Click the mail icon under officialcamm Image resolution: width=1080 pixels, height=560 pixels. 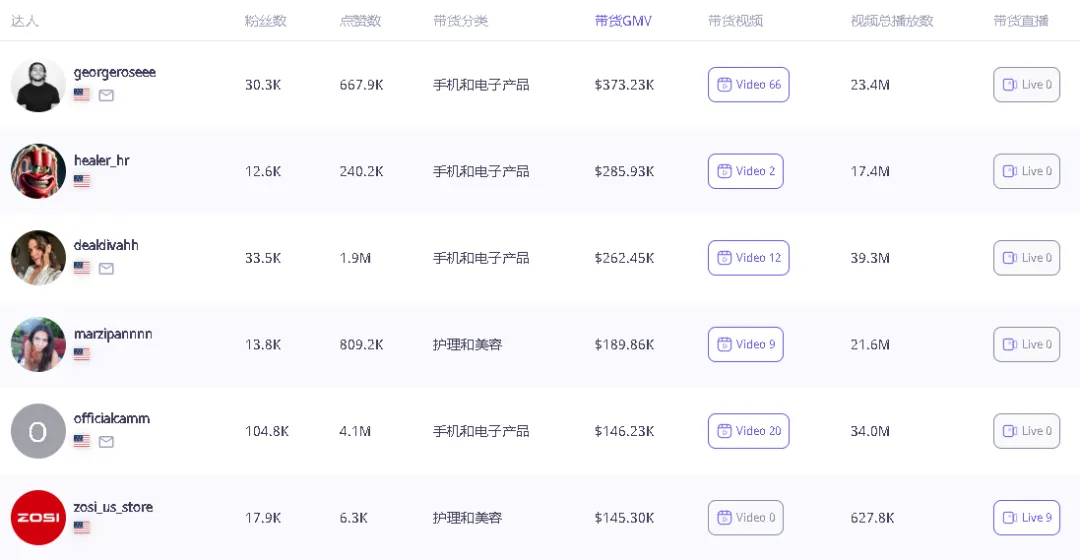pyautogui.click(x=106, y=441)
